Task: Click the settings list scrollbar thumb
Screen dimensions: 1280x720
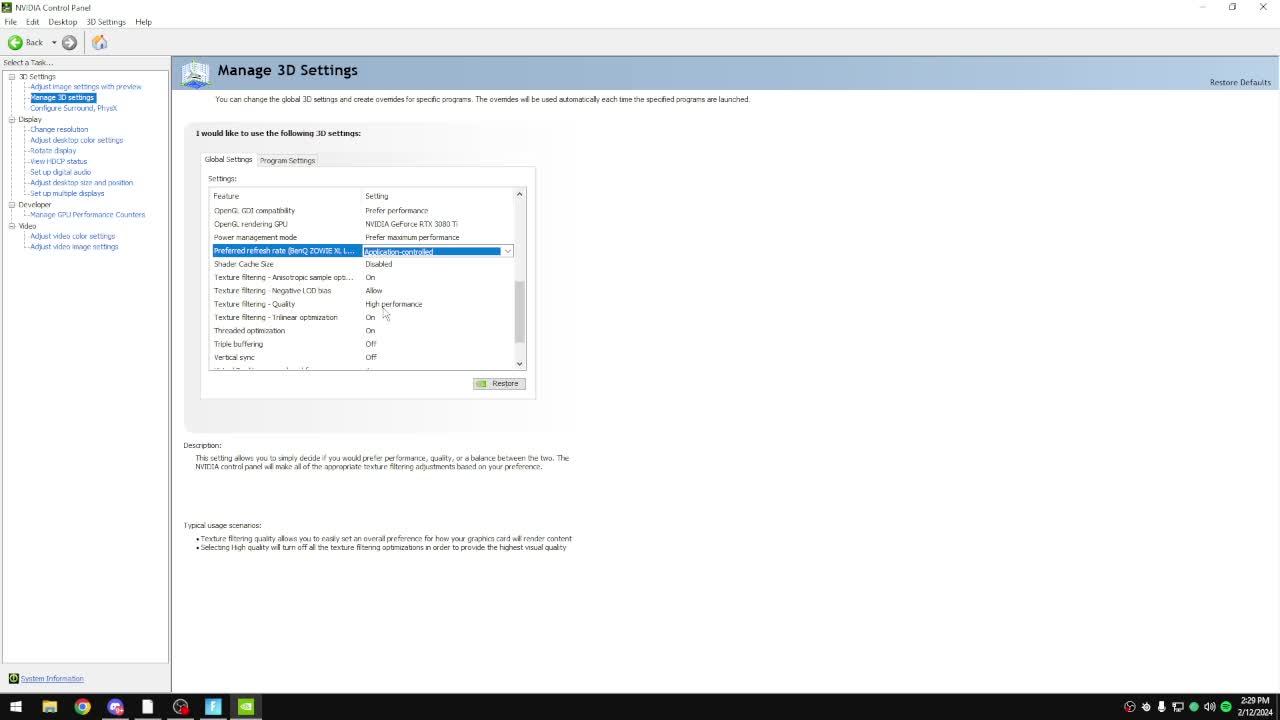Action: [519, 311]
